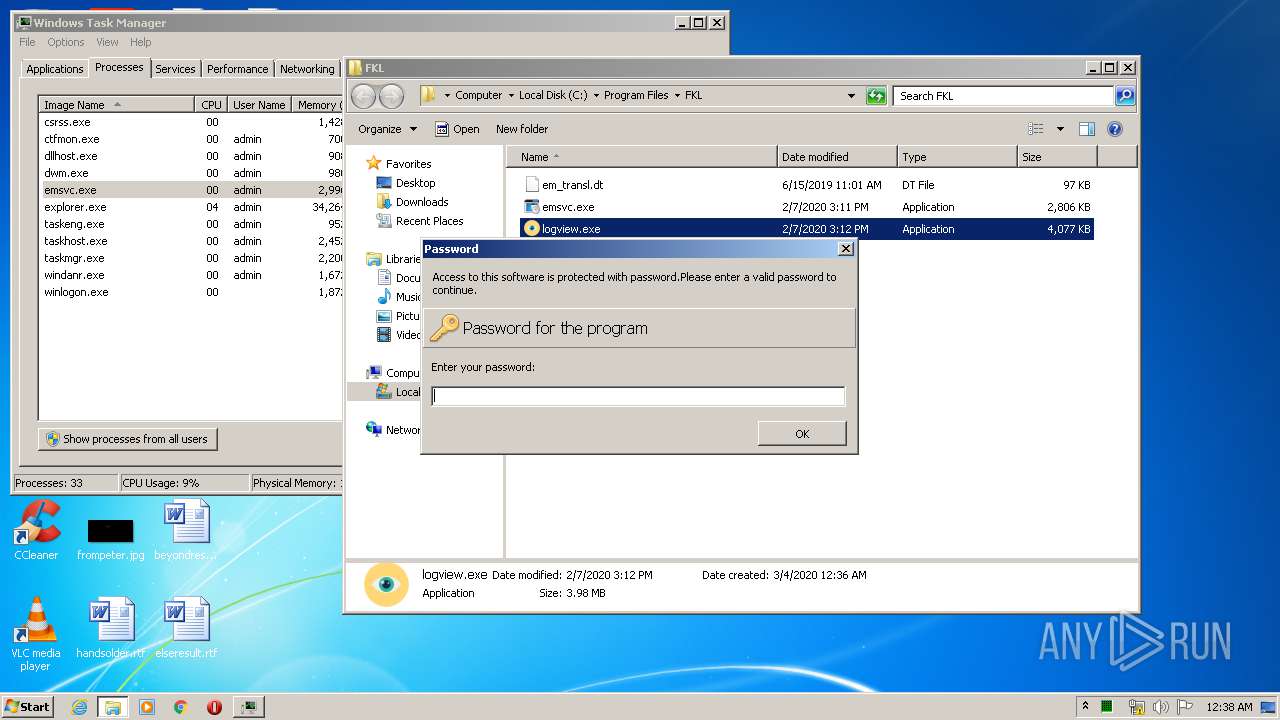Click the Explorer back navigation arrow
The width and height of the screenshot is (1280, 720).
(x=364, y=96)
